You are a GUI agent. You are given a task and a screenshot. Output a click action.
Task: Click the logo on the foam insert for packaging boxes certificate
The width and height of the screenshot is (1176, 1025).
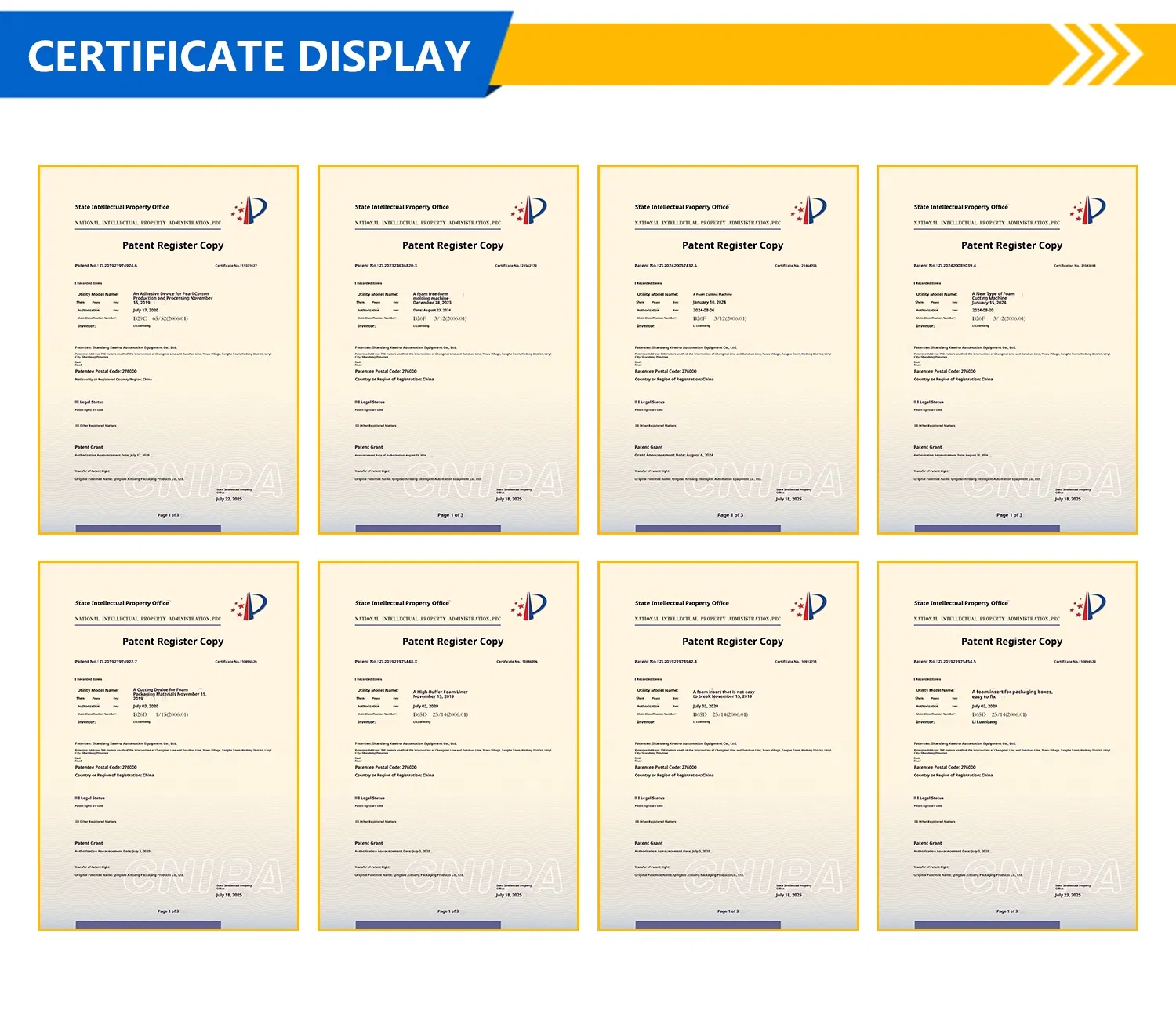point(1088,606)
